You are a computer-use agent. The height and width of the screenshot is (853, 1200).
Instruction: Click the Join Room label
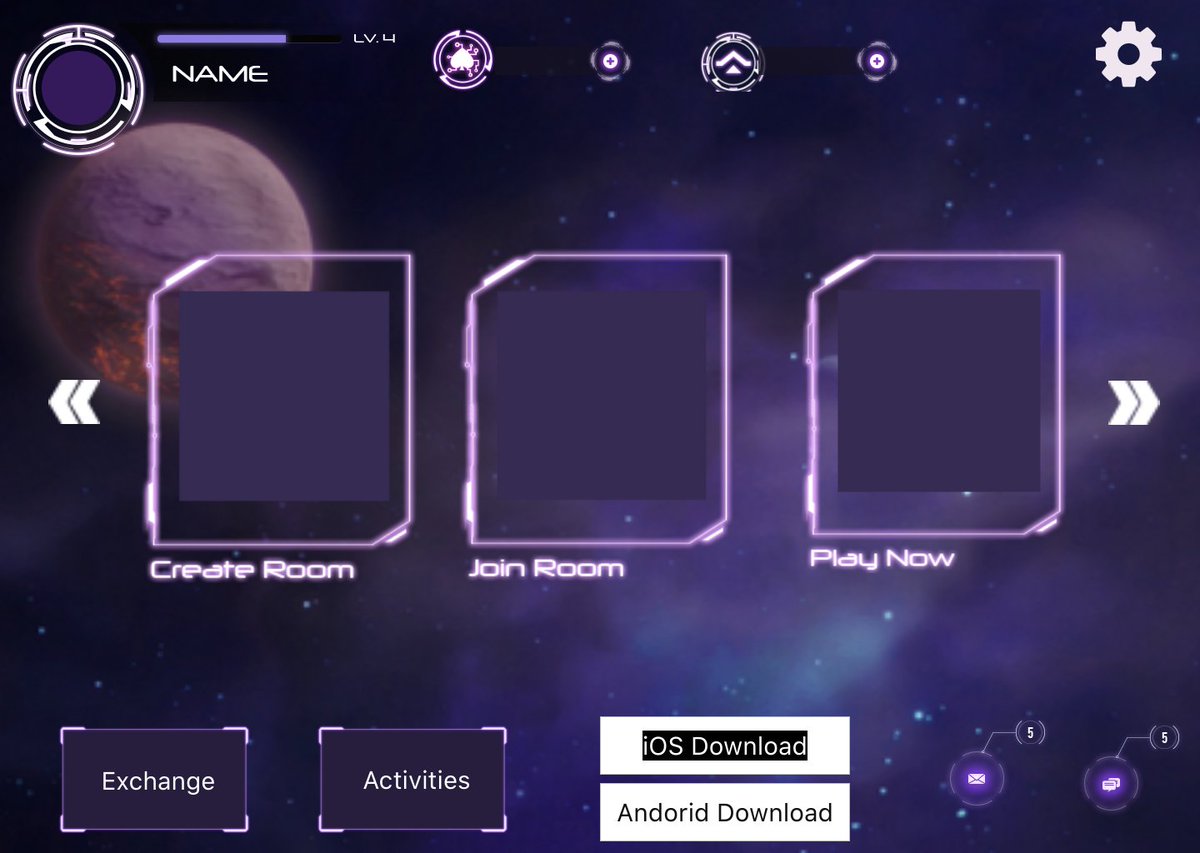point(547,568)
